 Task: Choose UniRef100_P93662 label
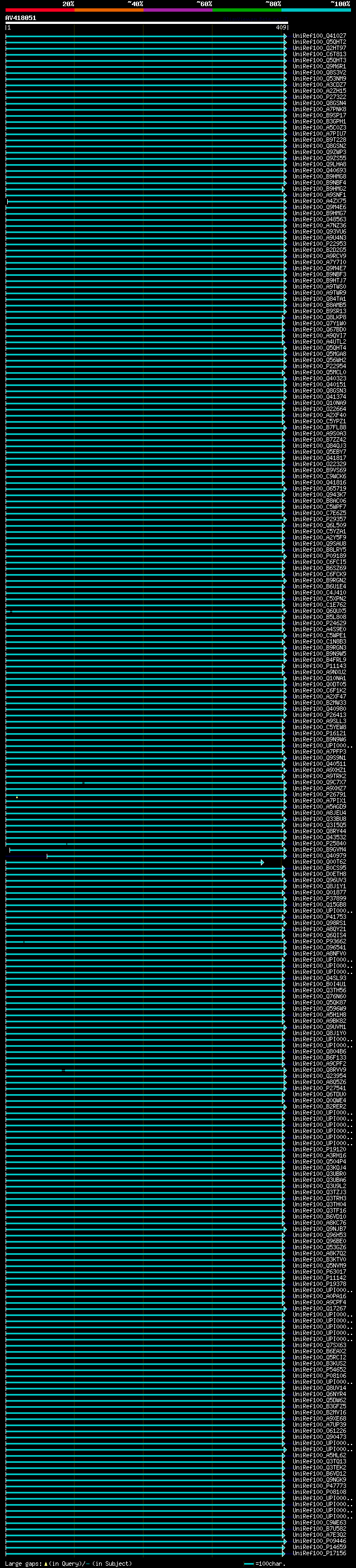(x=319, y=942)
